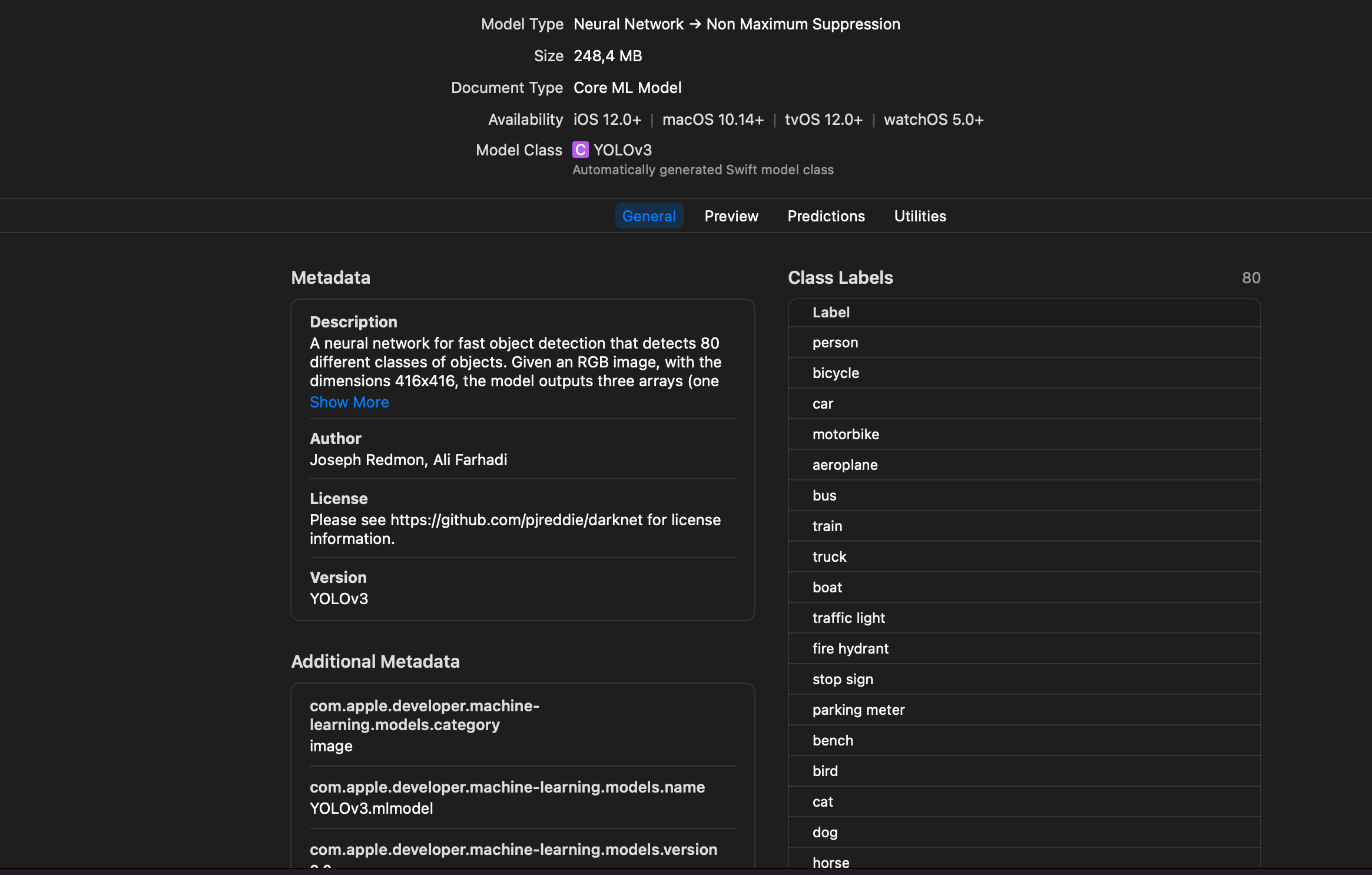The image size is (1372, 875).
Task: Select the parking meter class label
Action: 858,710
